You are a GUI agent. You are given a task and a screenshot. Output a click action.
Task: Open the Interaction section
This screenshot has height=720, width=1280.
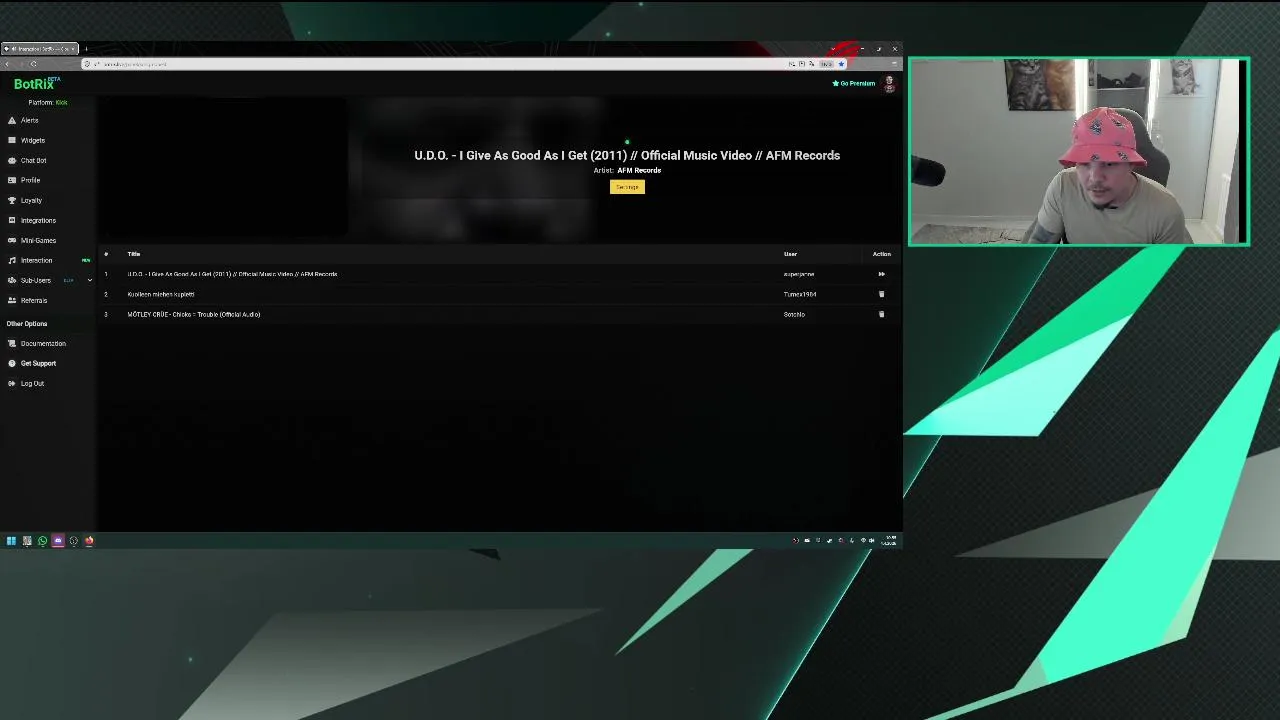[x=36, y=260]
